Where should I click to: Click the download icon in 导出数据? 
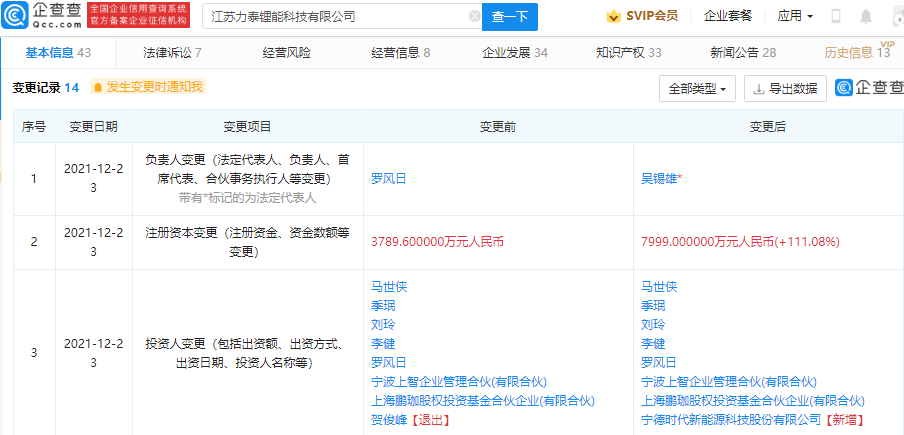759,89
